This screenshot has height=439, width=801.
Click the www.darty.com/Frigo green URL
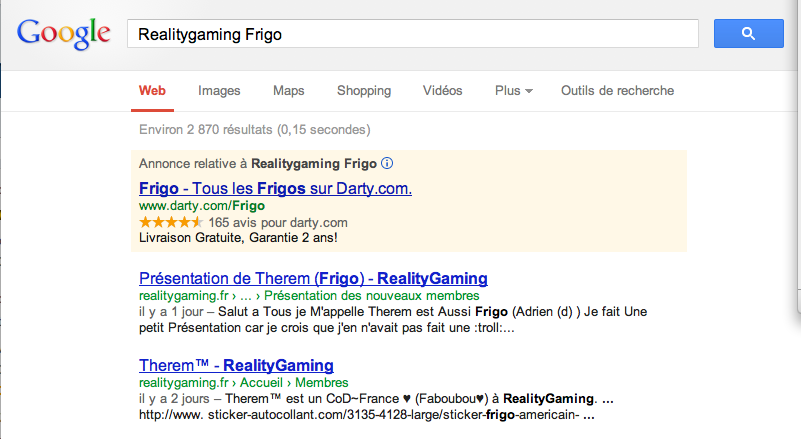pyautogui.click(x=202, y=206)
